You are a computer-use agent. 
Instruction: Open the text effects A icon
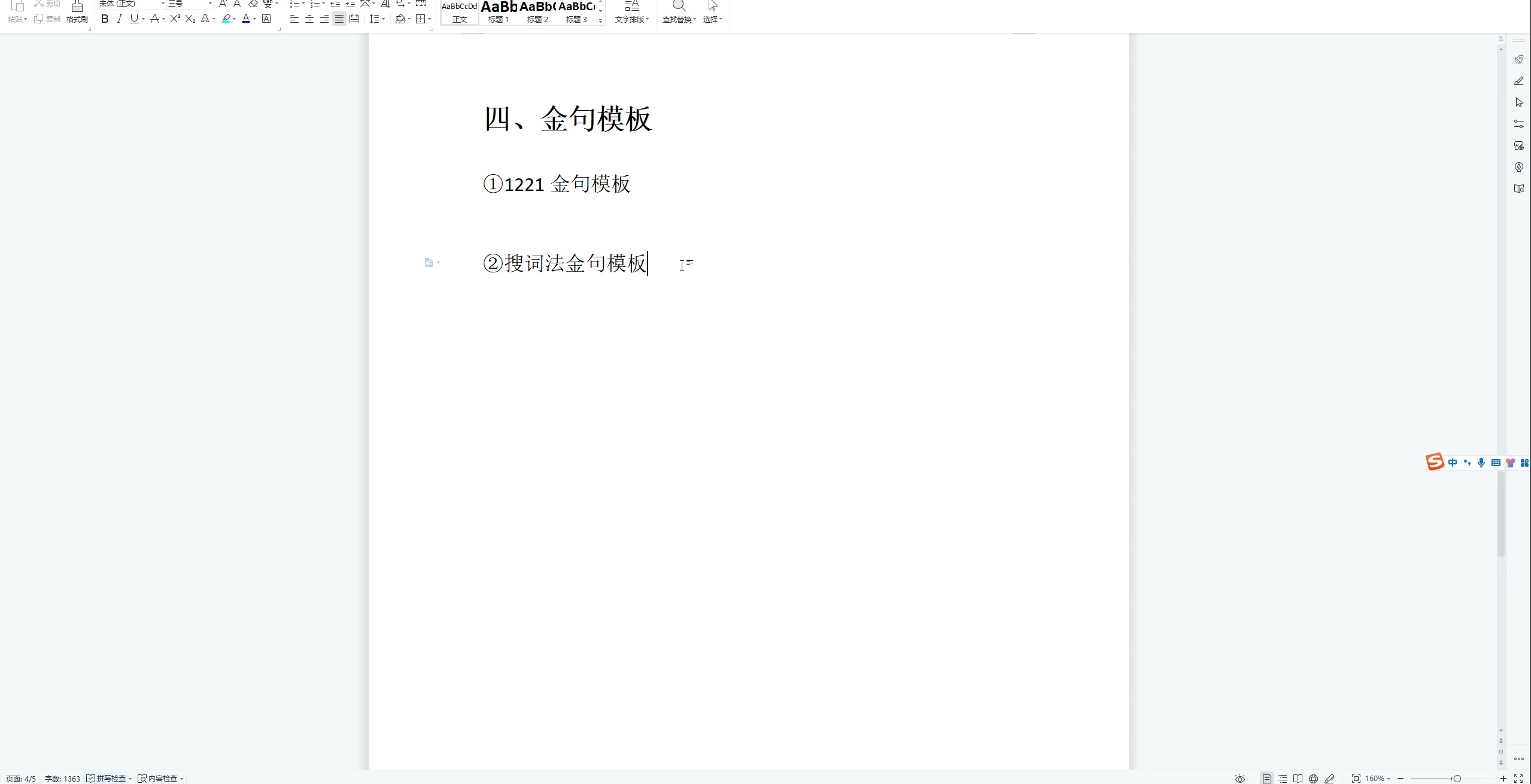pos(205,19)
